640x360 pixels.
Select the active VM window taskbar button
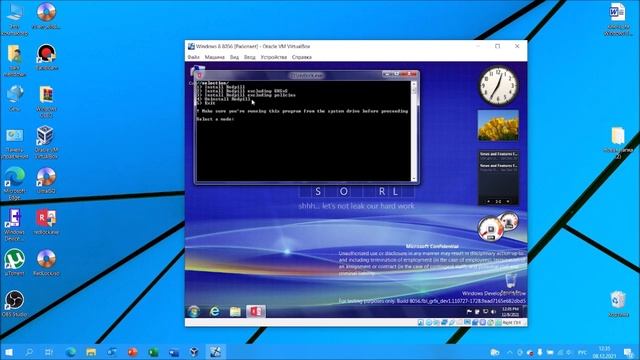pyautogui.click(x=215, y=352)
